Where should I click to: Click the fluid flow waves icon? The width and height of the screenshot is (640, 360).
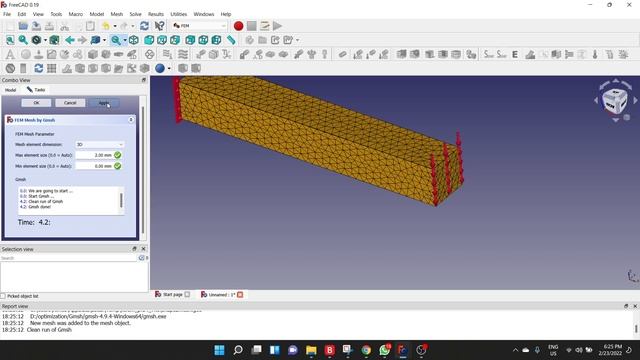click(x=183, y=54)
